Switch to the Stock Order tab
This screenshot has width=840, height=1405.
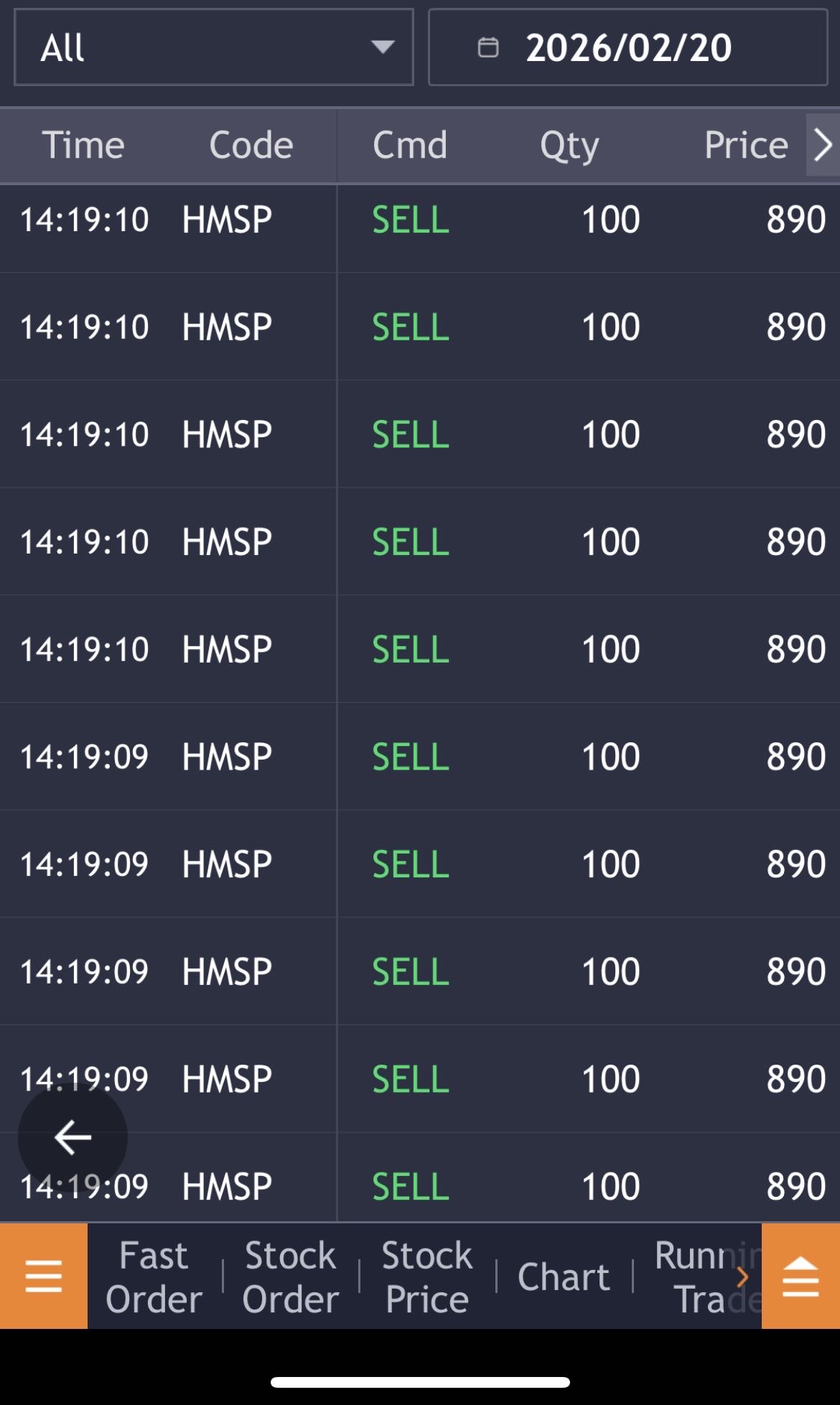point(290,1276)
